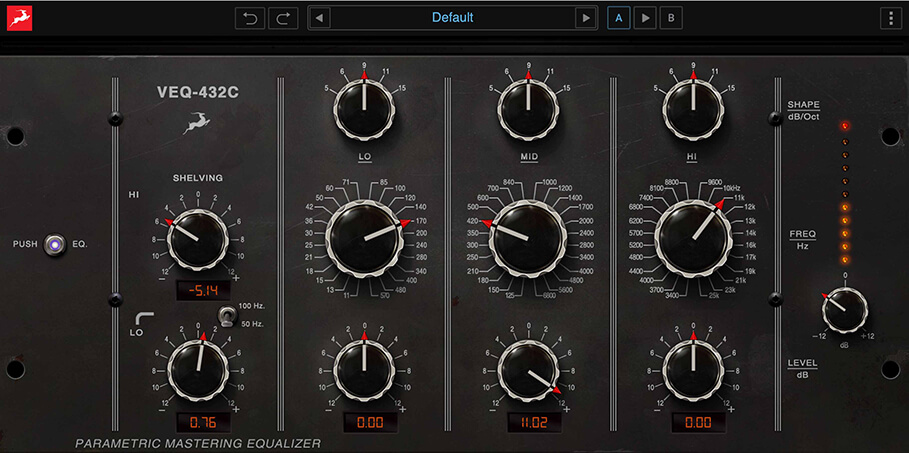Open the three-dot options menu
This screenshot has height=453, width=909.
tap(890, 17)
